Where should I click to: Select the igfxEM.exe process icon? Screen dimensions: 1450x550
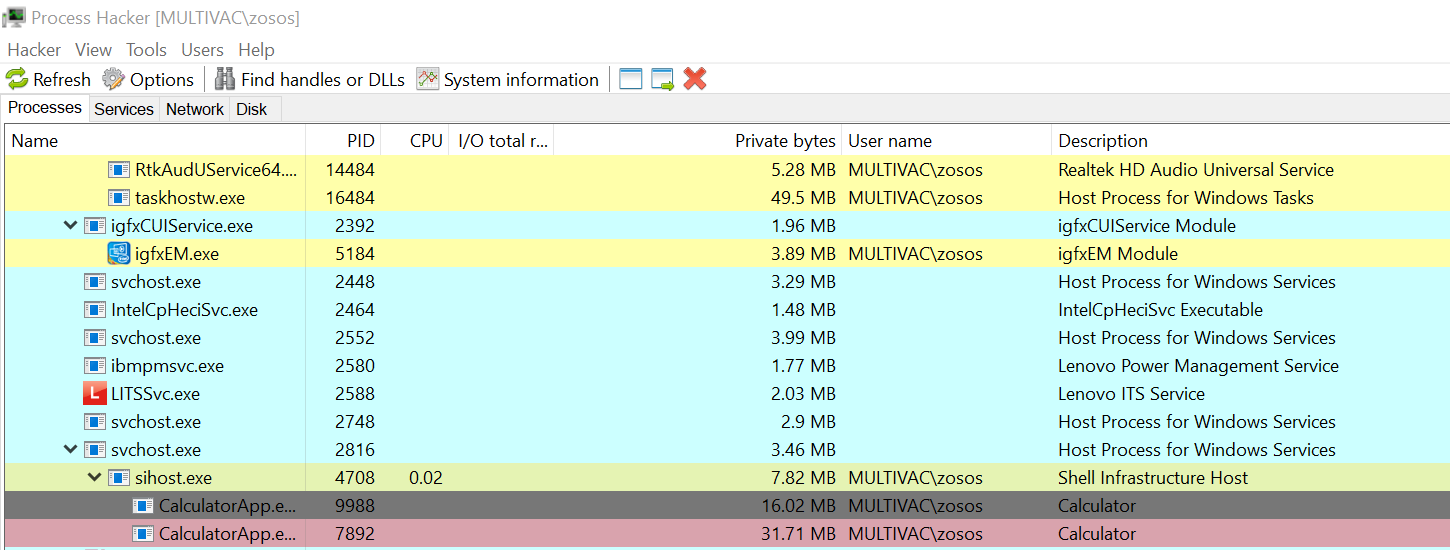click(119, 254)
